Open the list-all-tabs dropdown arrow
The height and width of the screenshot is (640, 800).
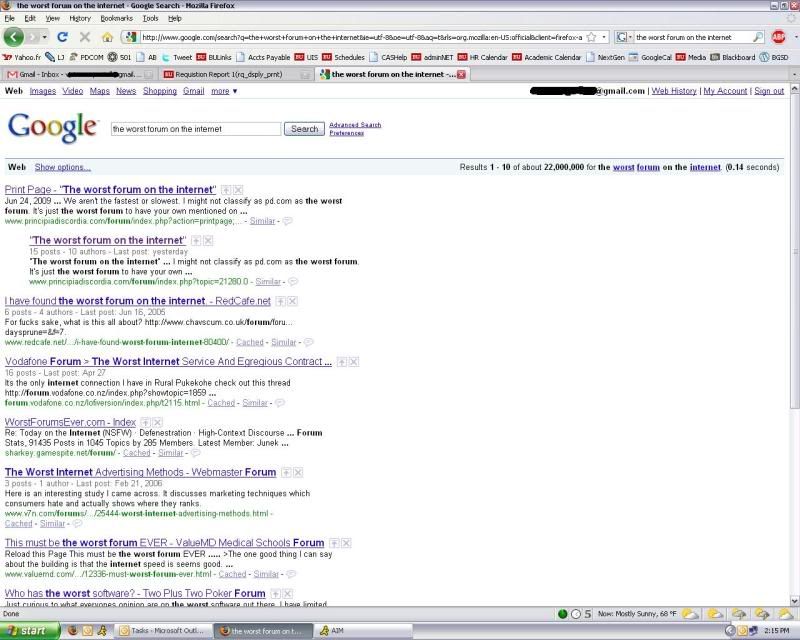(793, 75)
